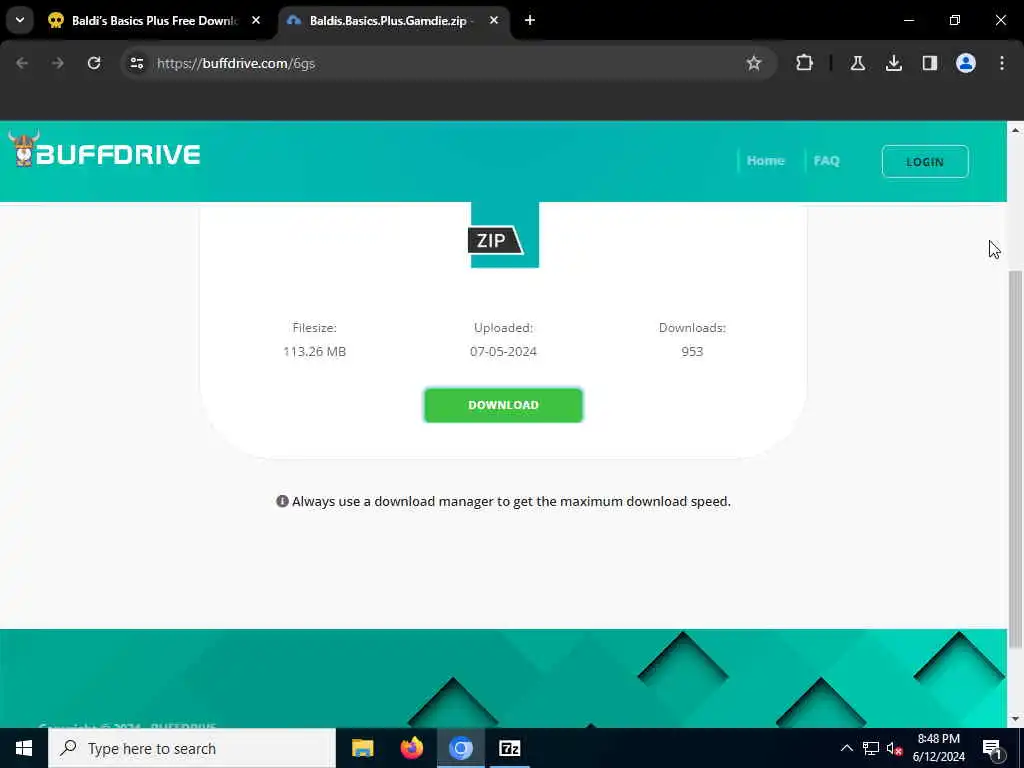Open the Extensions puzzle icon
The width and height of the screenshot is (1024, 768).
805,63
